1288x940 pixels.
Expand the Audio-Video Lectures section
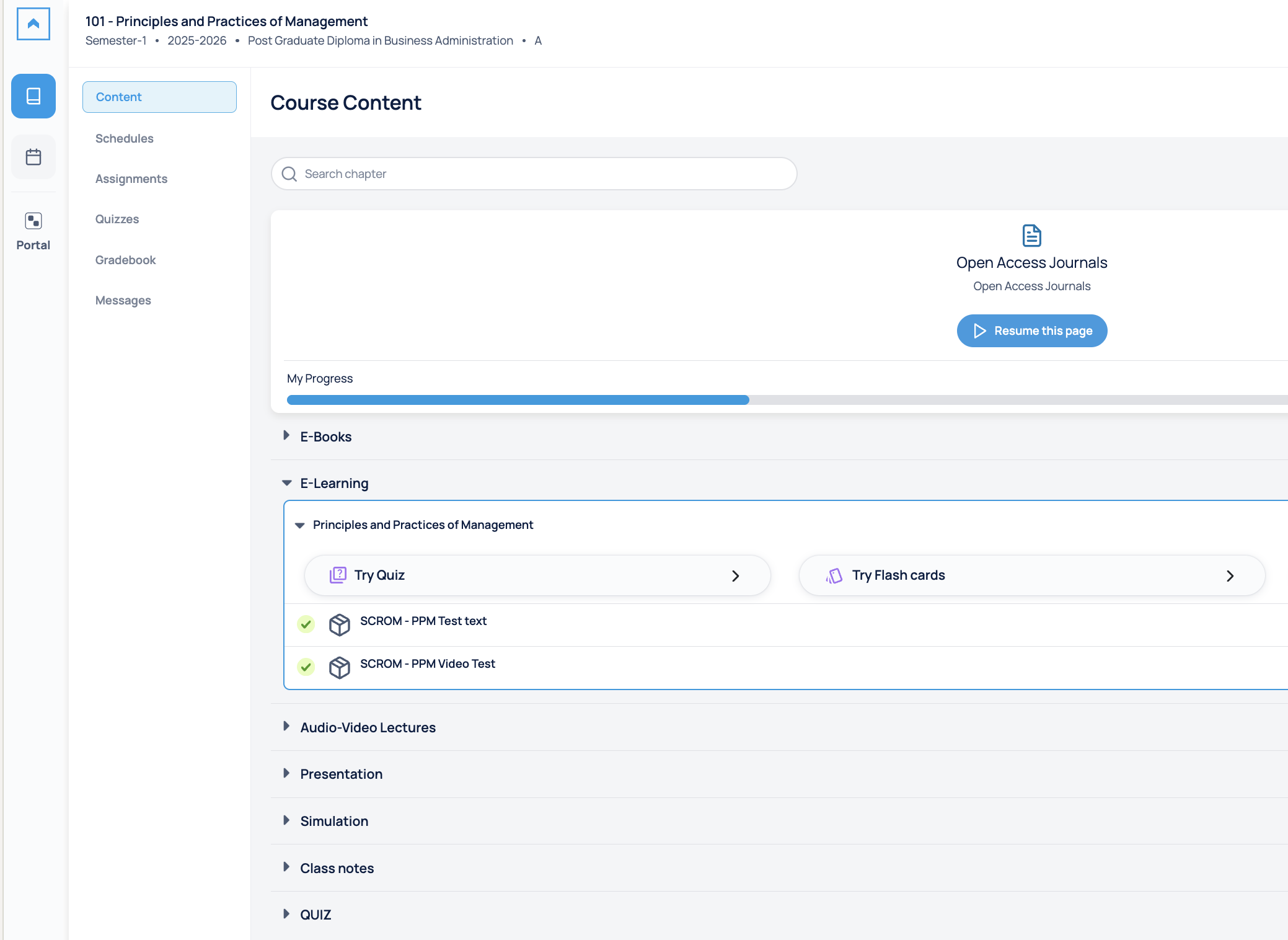286,727
